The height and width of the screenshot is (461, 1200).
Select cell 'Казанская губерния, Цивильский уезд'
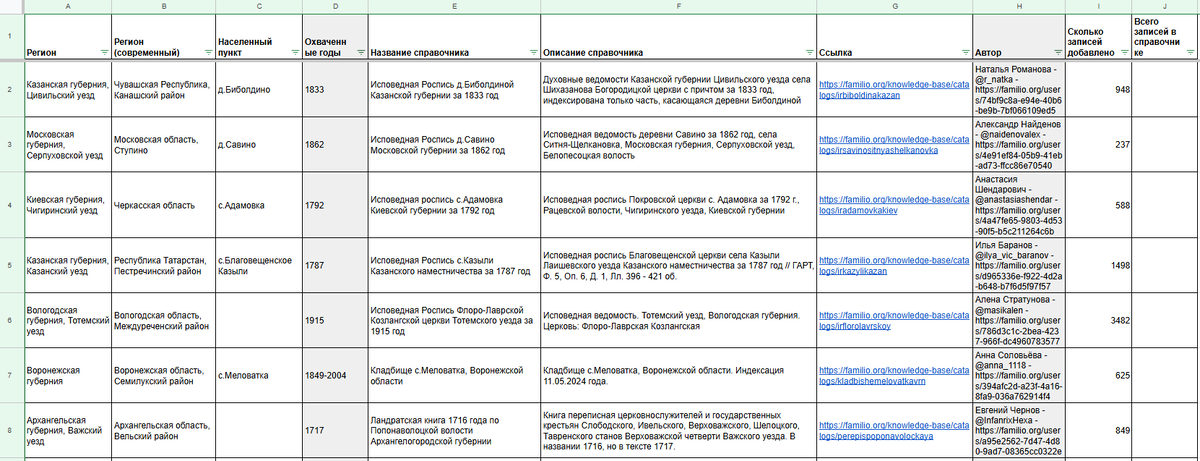pos(67,89)
